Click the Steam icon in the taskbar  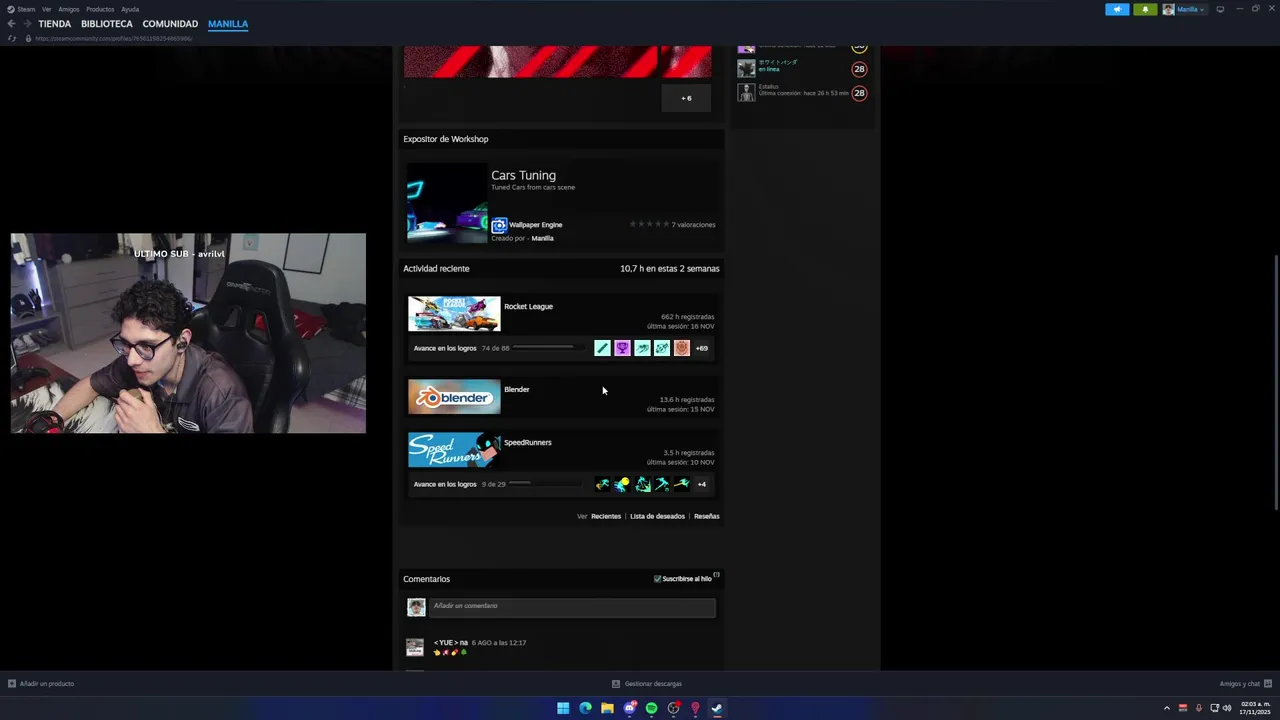[x=717, y=708]
